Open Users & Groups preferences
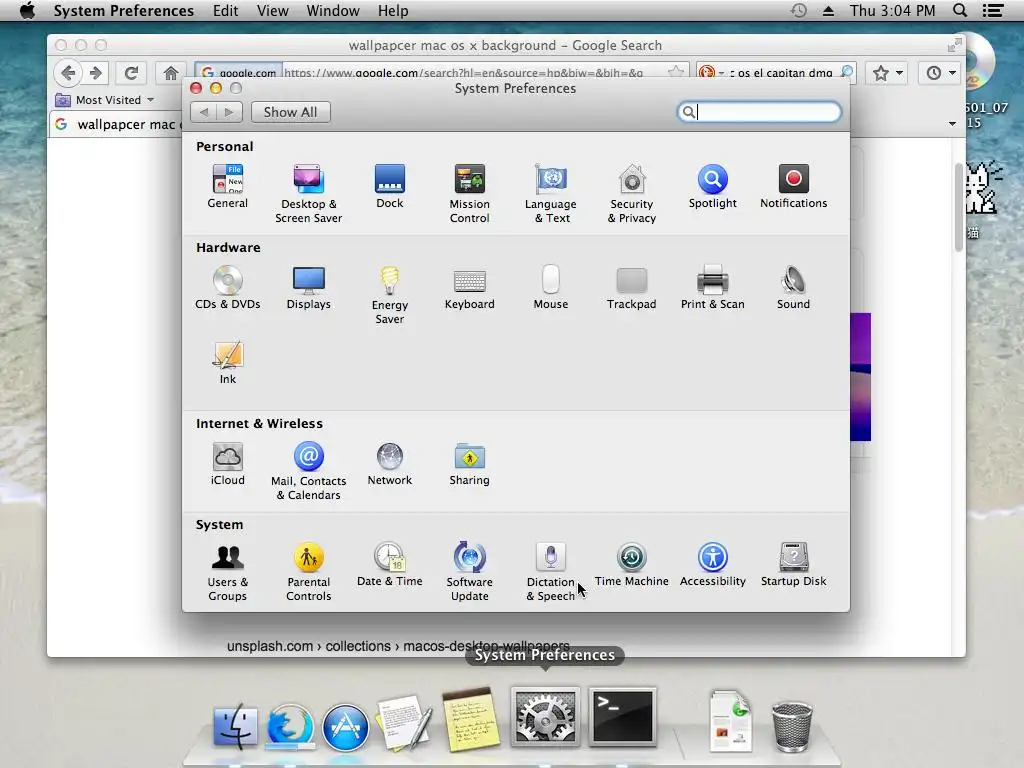 [x=227, y=572]
